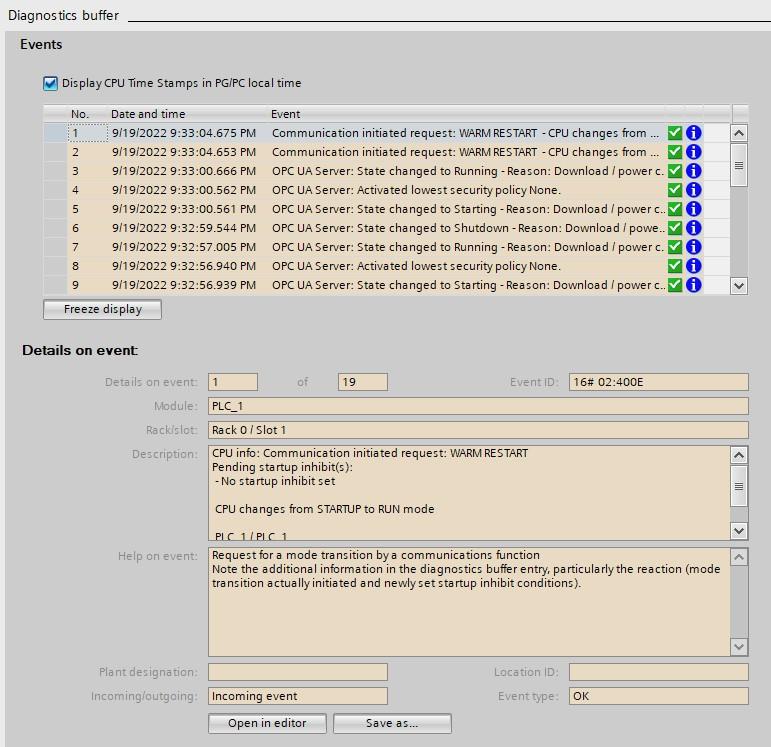Click blue info icon on event row 5
Viewport: 771px width, 747px height.
click(693, 209)
